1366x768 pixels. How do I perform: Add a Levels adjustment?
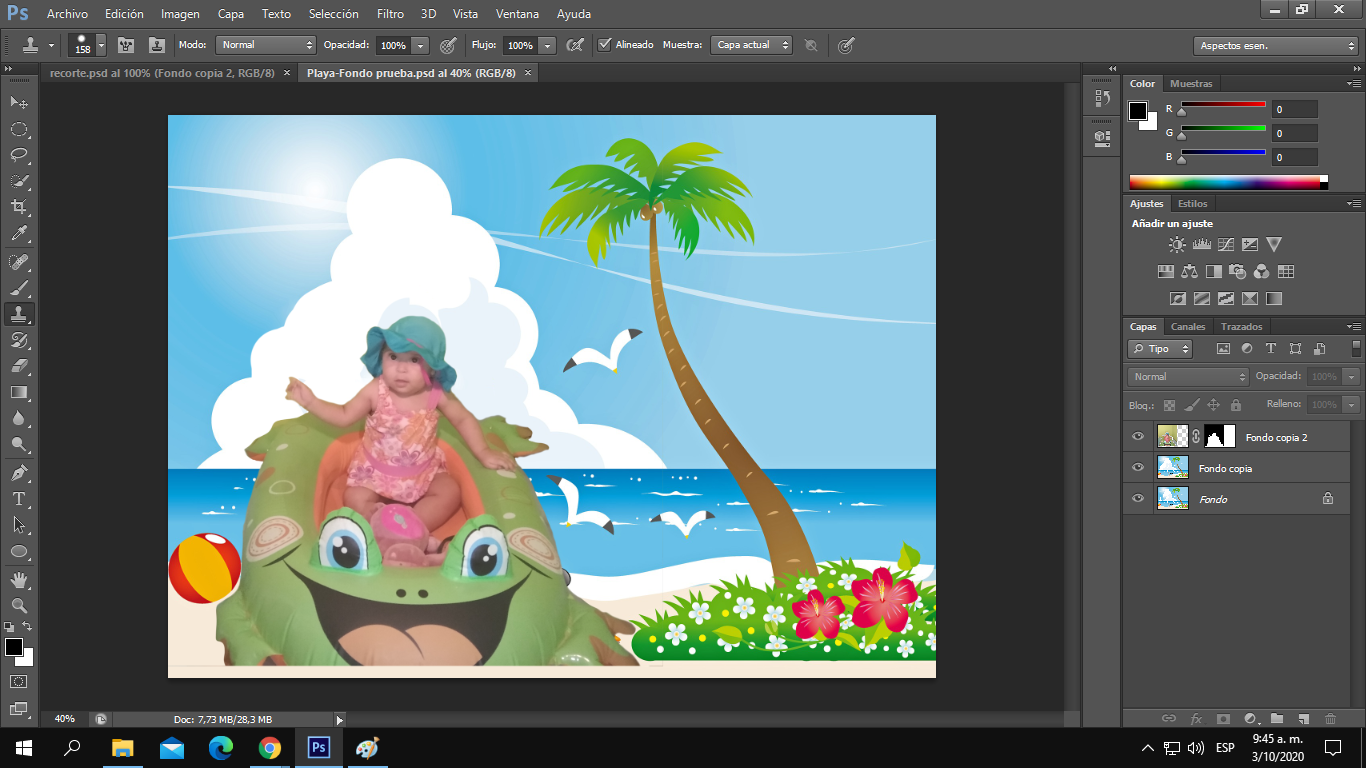[x=1202, y=244]
